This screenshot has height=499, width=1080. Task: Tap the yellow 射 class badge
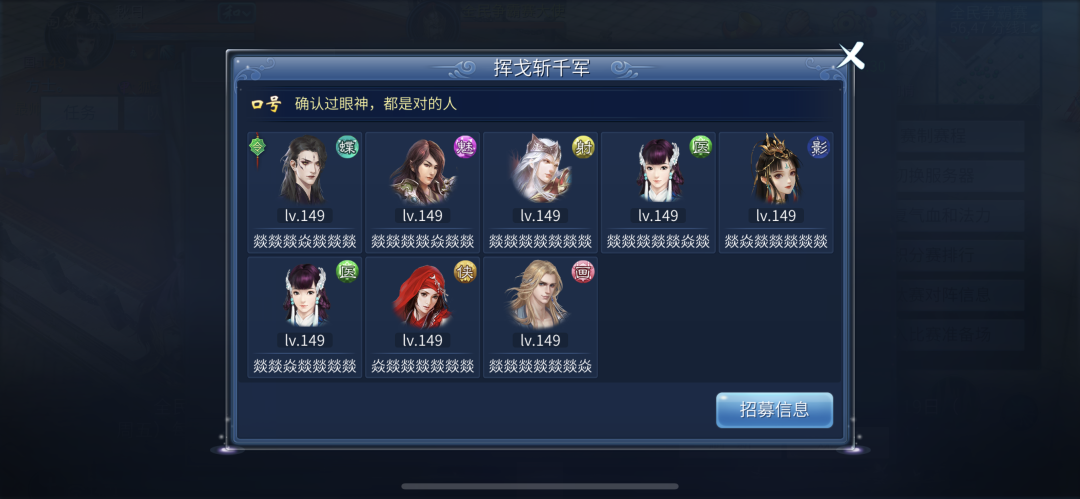(583, 146)
